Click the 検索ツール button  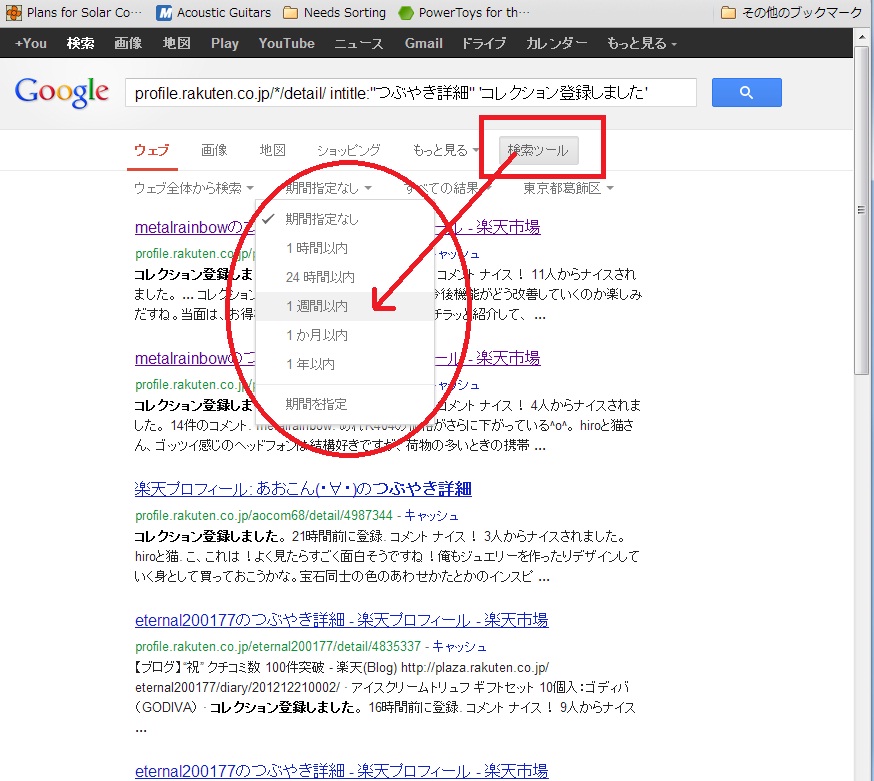point(538,151)
